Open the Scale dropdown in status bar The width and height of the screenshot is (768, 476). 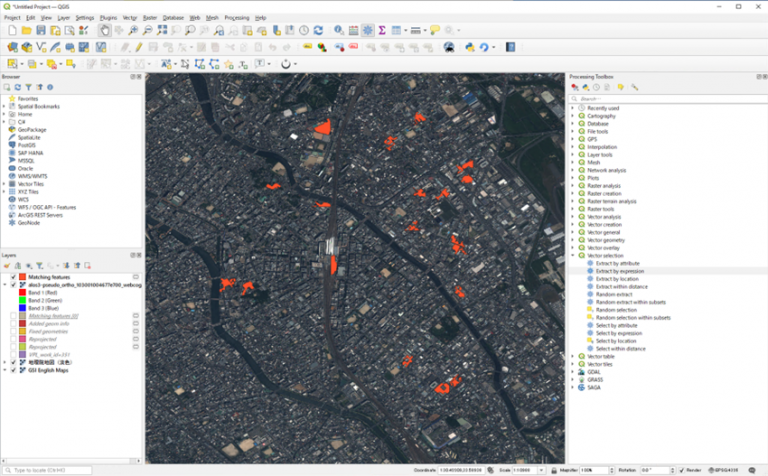[541, 470]
